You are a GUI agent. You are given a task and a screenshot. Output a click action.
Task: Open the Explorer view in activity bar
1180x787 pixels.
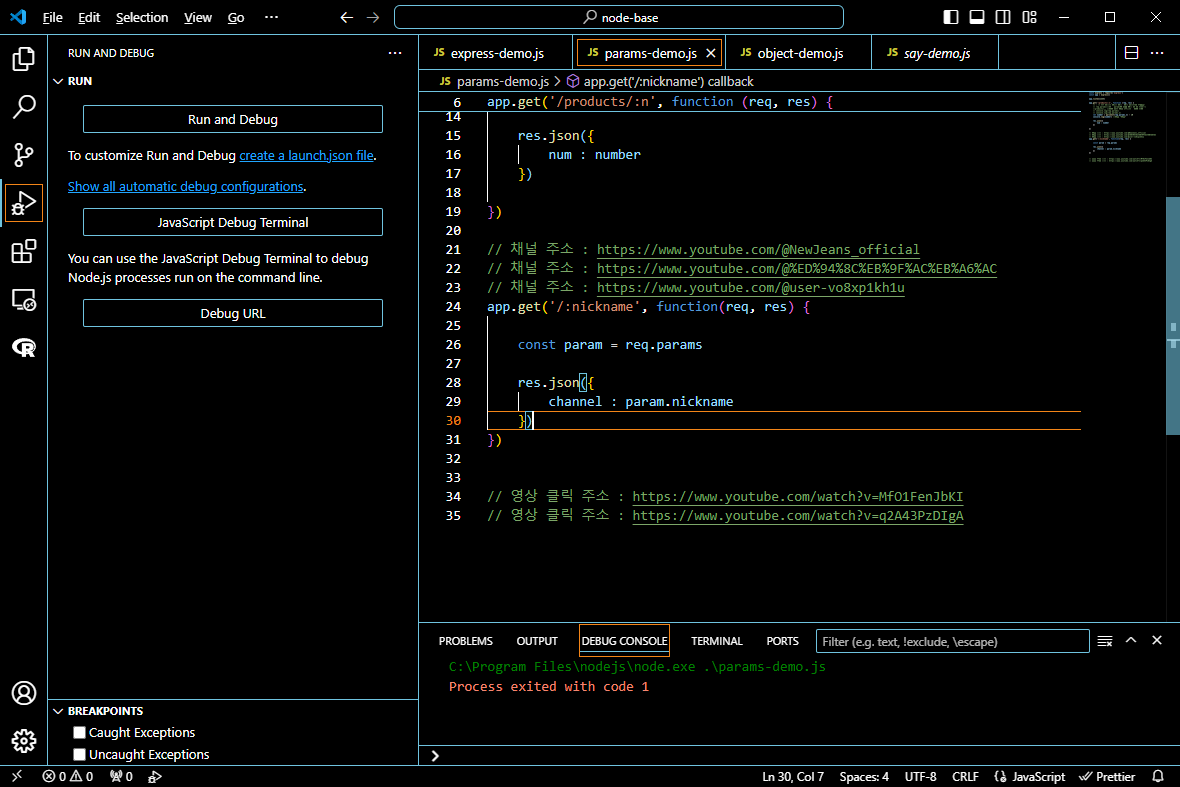pyautogui.click(x=23, y=59)
